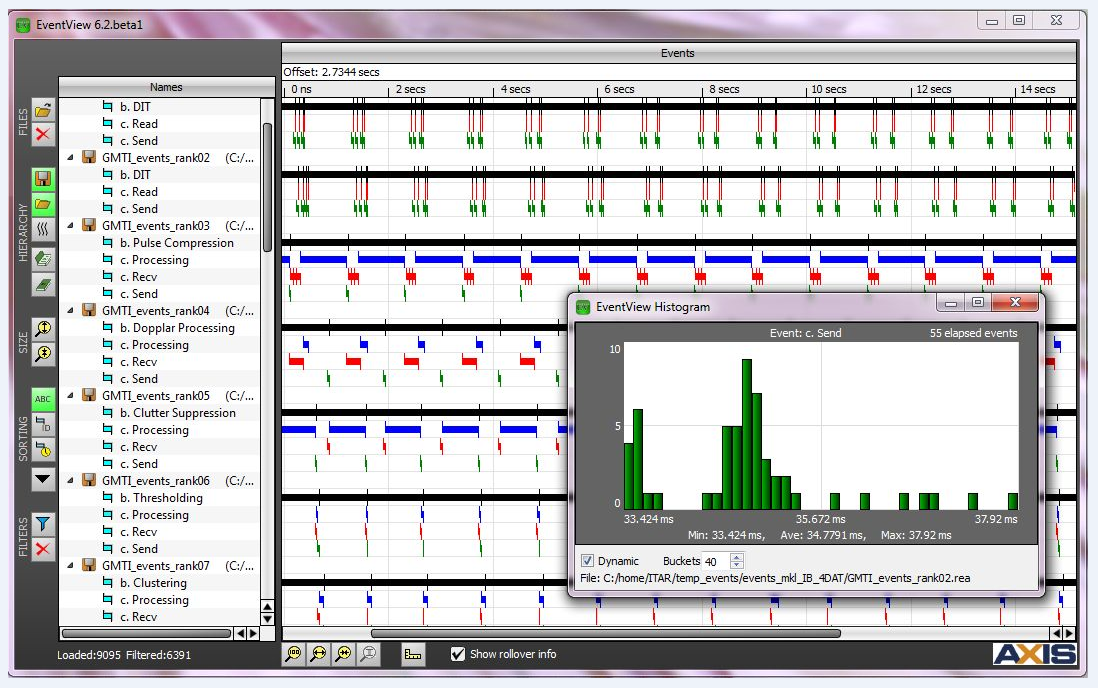The width and height of the screenshot is (1098, 688).
Task: Uncheck the Dynamic checkbox in histogram
Action: (587, 561)
